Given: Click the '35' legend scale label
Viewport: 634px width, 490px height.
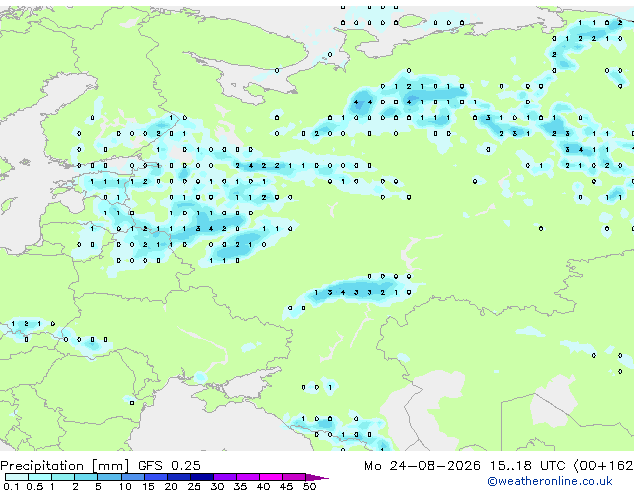Looking at the screenshot, I should pos(241,486).
